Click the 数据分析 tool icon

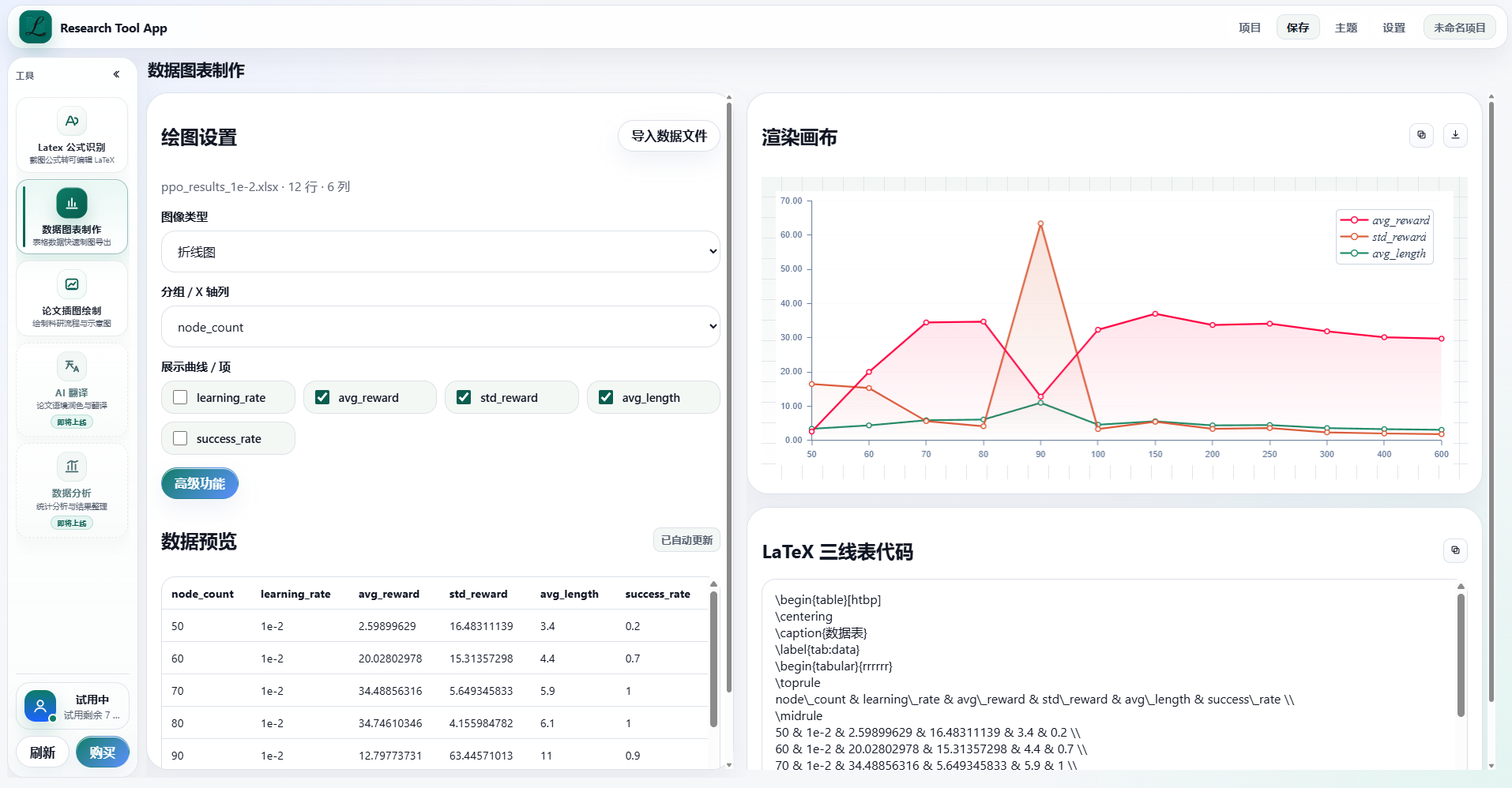click(72, 466)
